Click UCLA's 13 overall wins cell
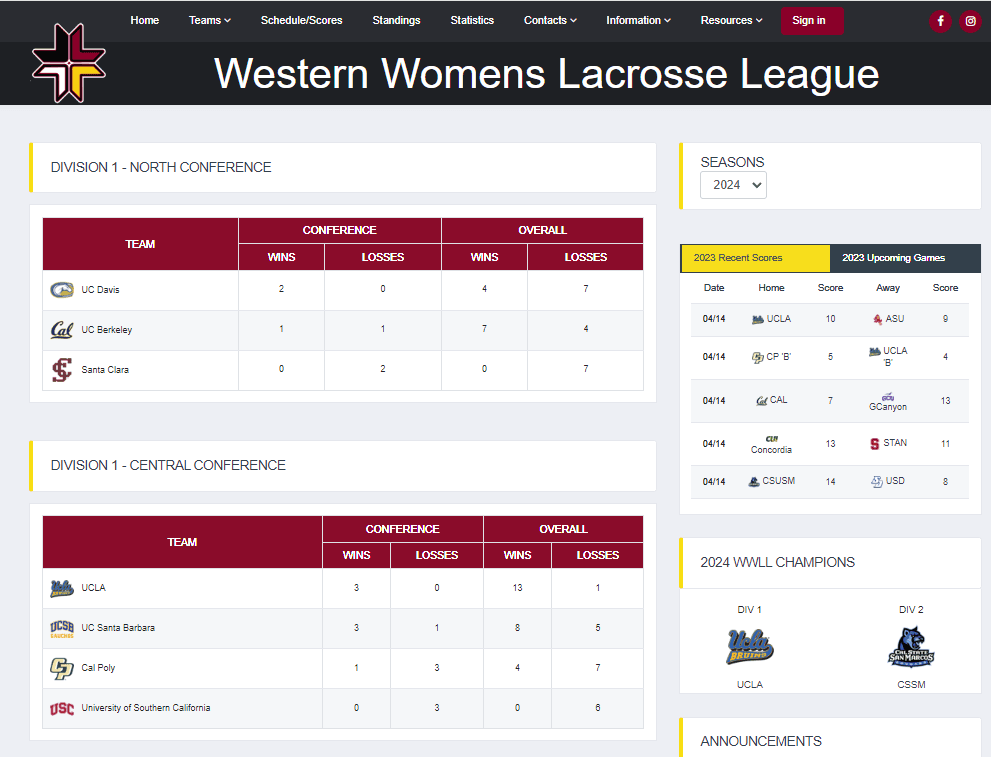Viewport: 991px width, 757px height. point(518,588)
